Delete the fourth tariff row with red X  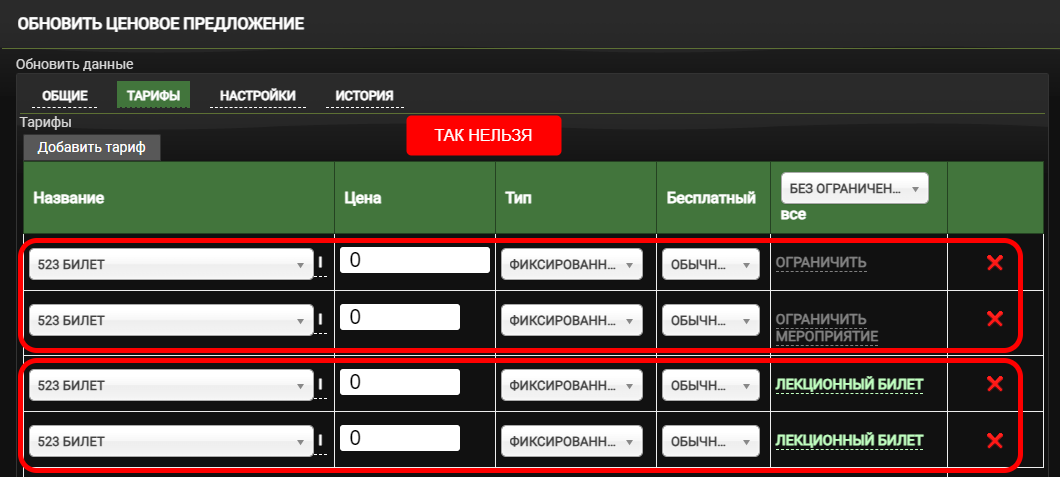[994, 441]
